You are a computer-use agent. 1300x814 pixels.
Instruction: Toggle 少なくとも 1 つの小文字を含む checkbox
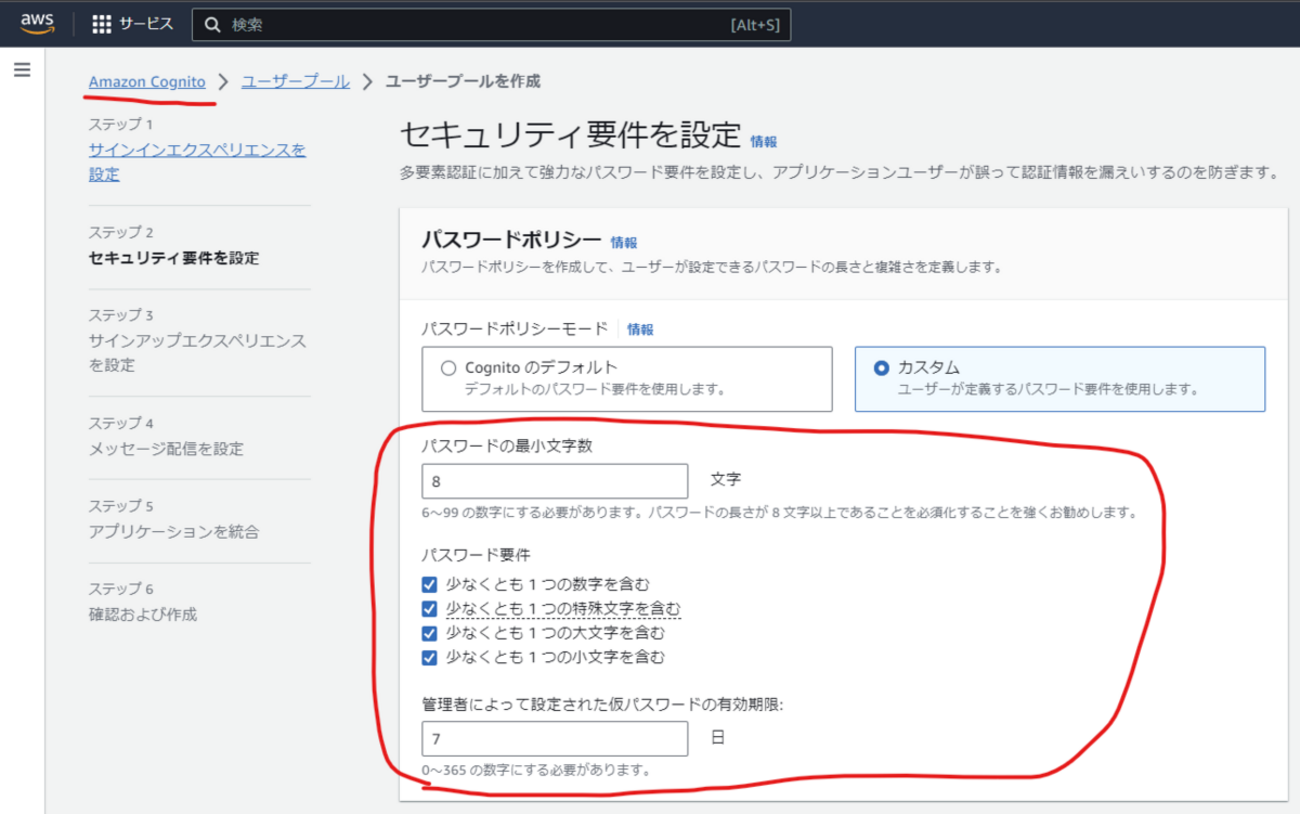point(430,658)
